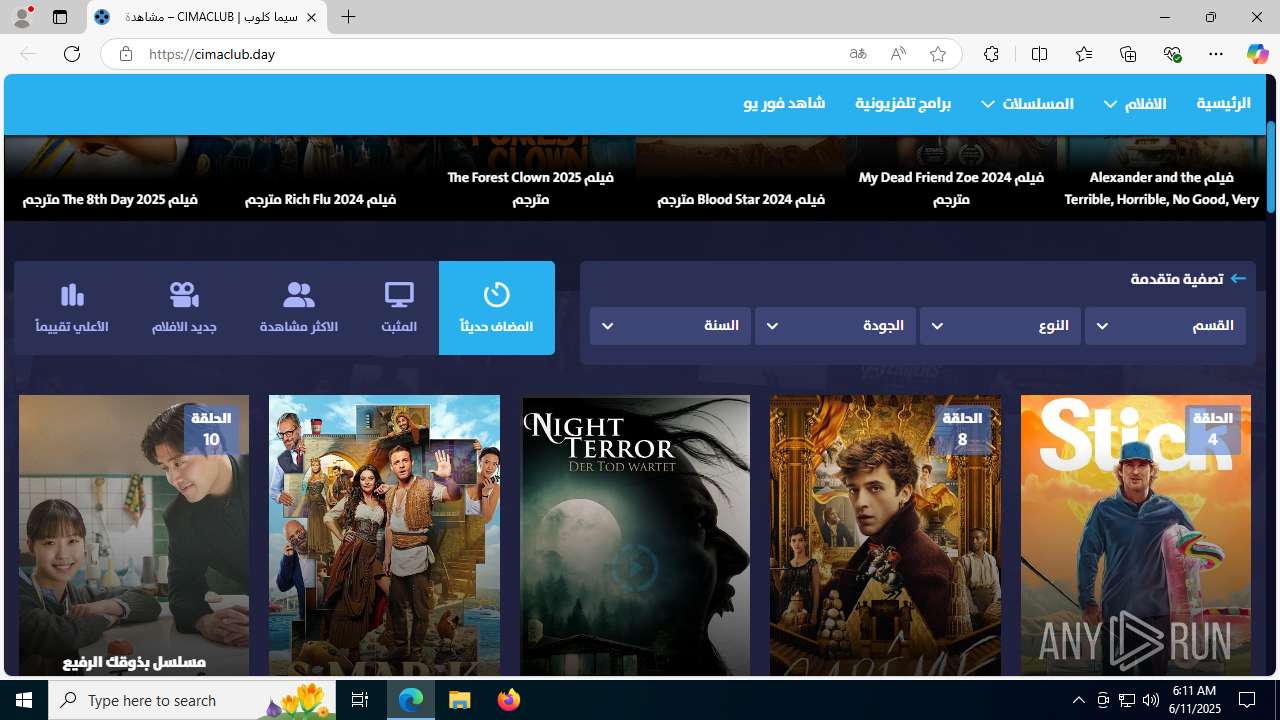
Task: Open the volume control in tray
Action: point(1151,700)
